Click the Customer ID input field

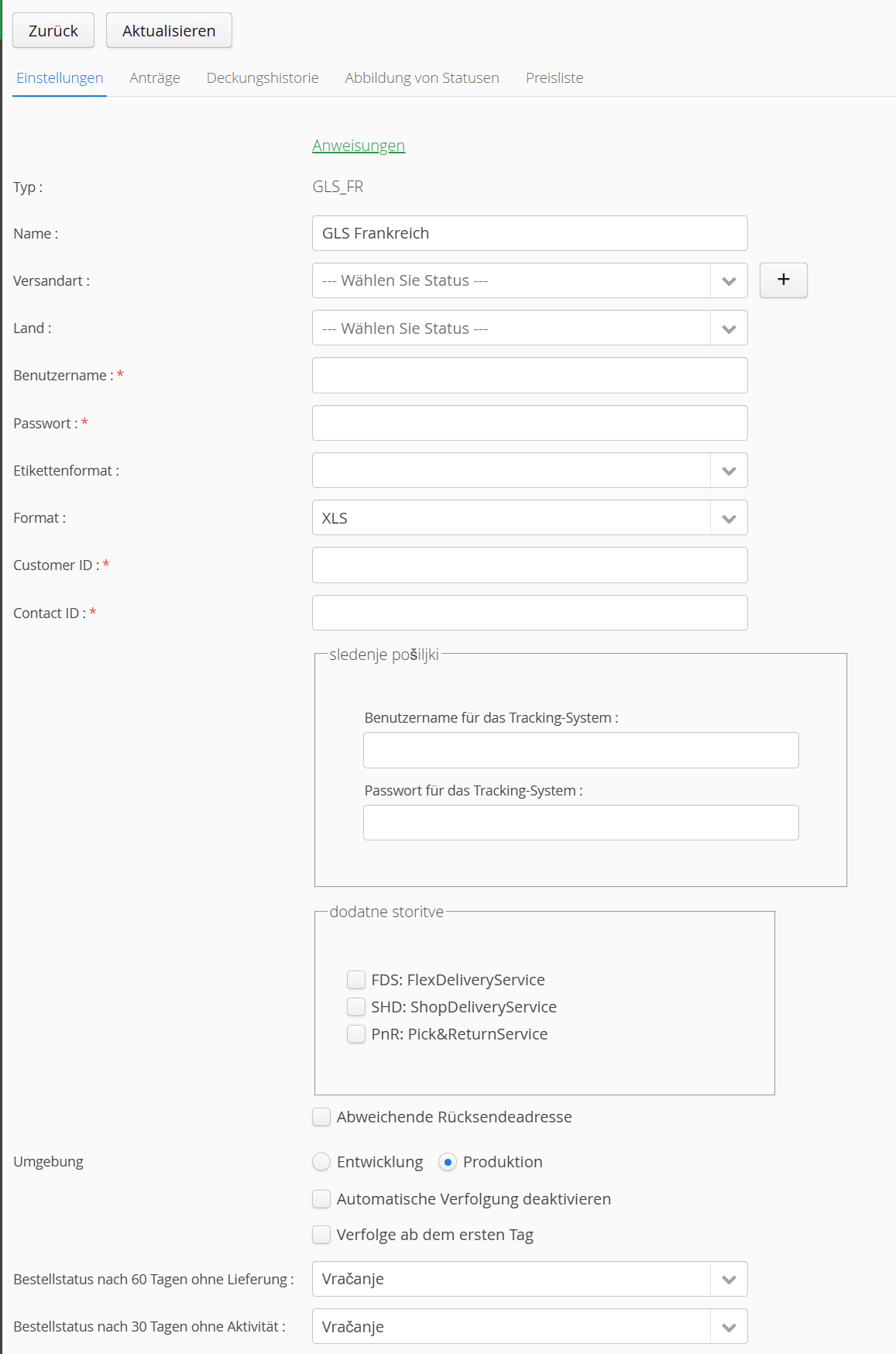click(530, 565)
